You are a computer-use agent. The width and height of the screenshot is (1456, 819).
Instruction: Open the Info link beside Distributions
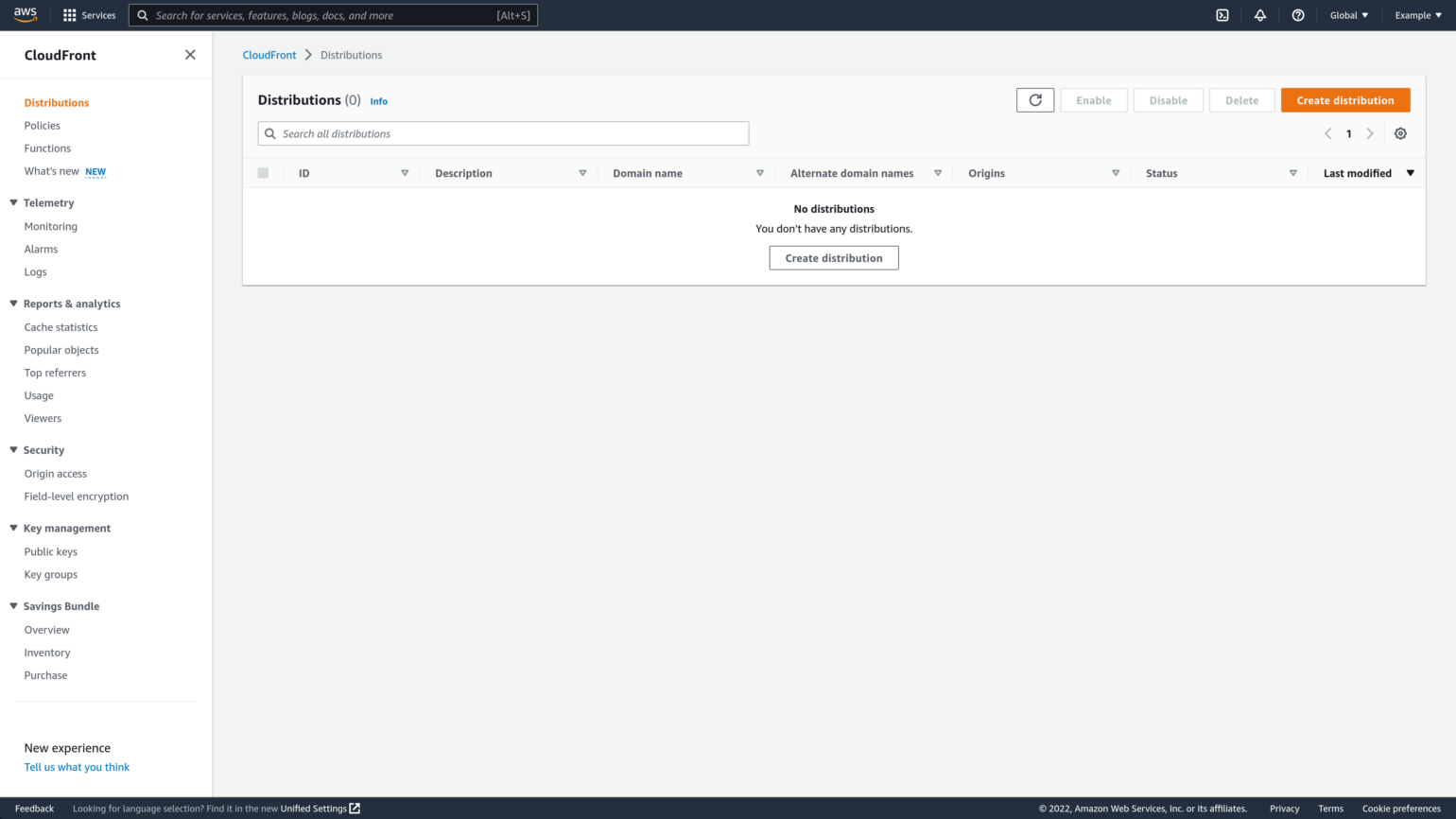click(378, 101)
